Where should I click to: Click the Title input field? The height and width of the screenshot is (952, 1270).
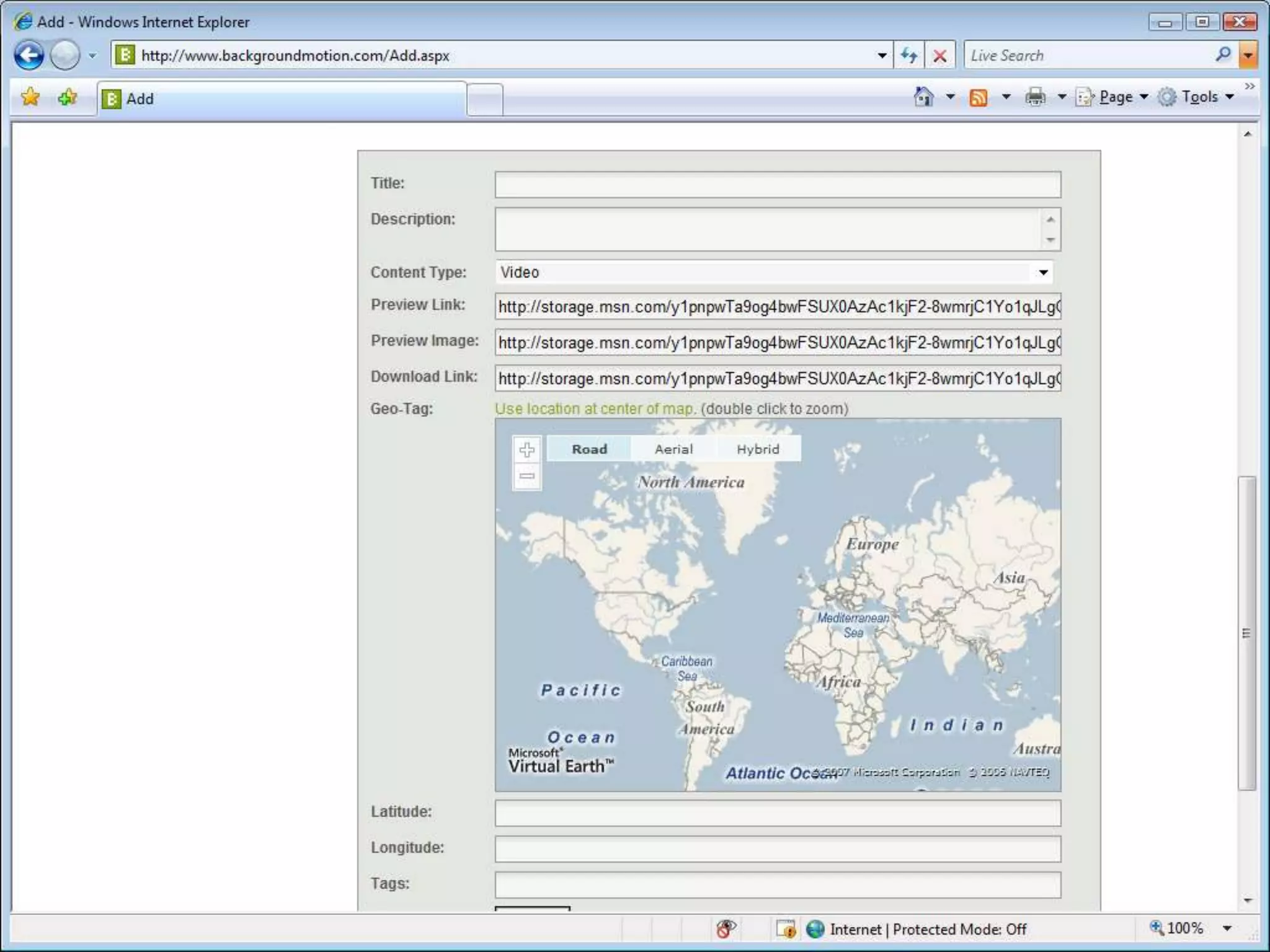(778, 185)
